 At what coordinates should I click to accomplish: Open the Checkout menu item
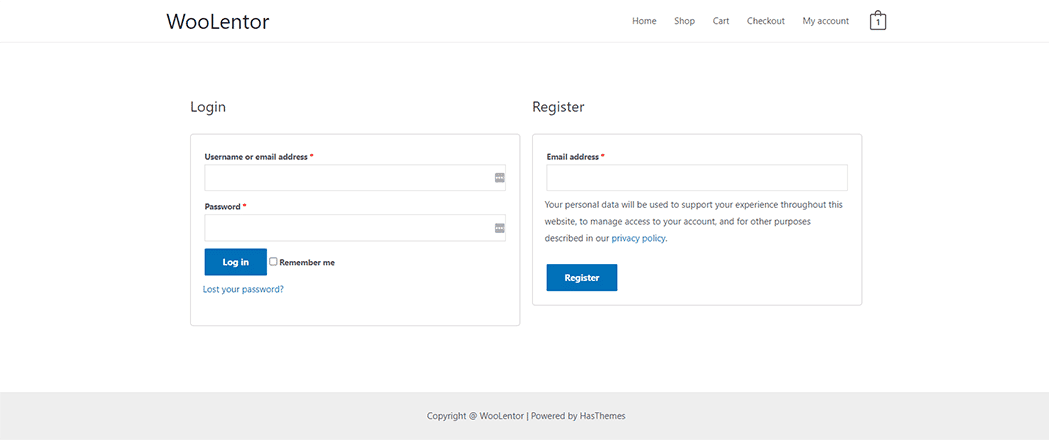[x=765, y=21]
